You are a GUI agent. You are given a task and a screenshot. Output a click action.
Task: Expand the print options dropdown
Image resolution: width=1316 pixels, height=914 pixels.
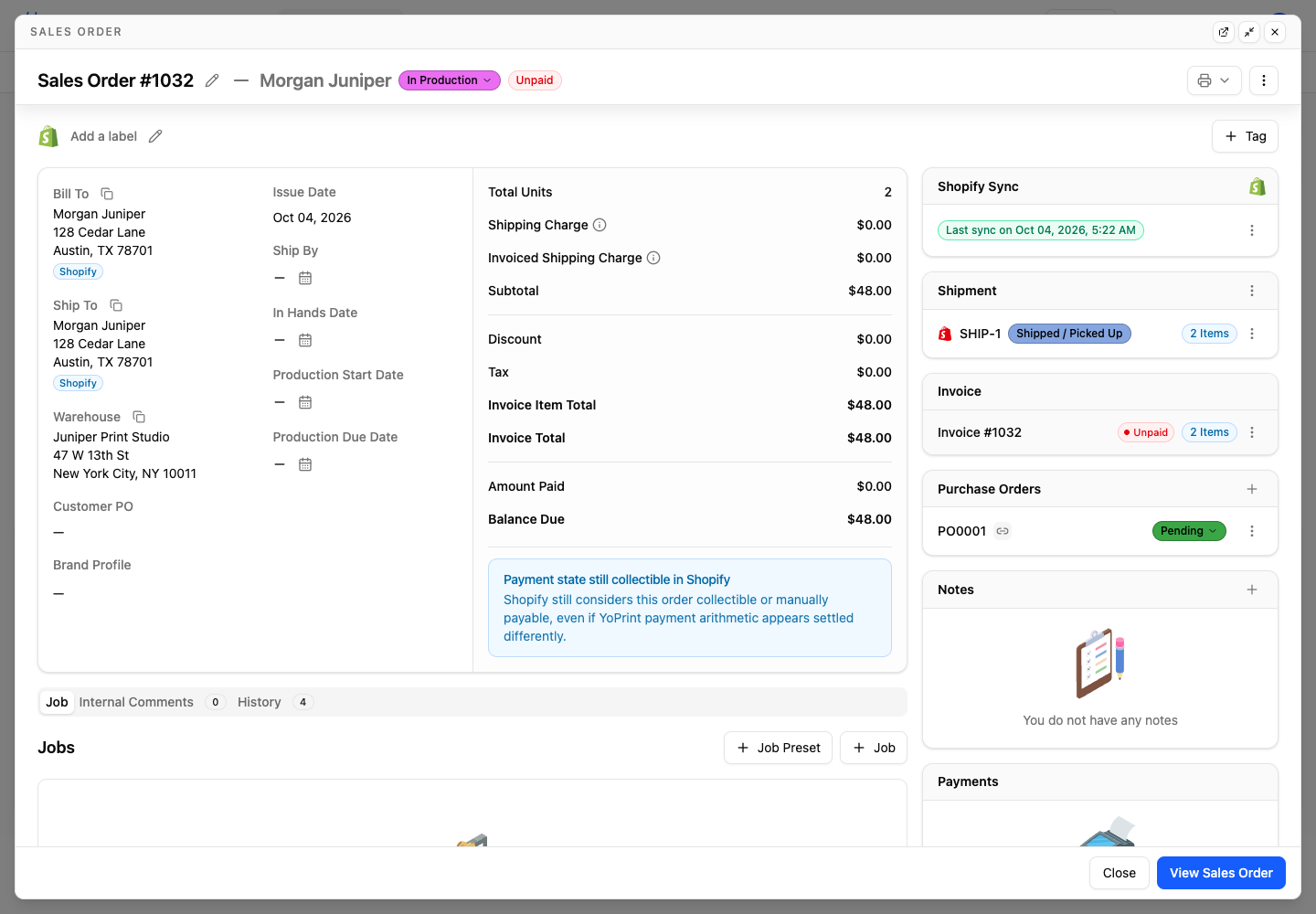click(1215, 80)
